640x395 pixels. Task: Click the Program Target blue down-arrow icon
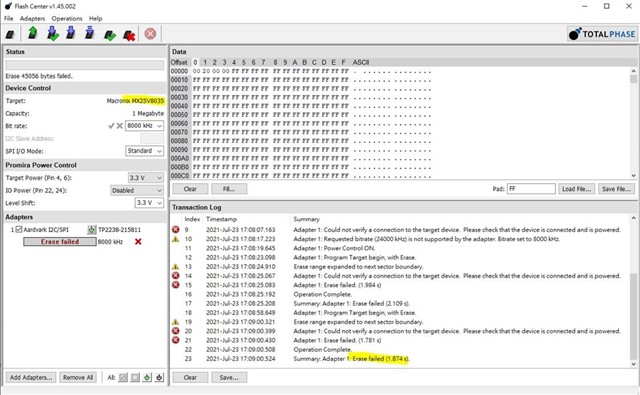pos(71,33)
